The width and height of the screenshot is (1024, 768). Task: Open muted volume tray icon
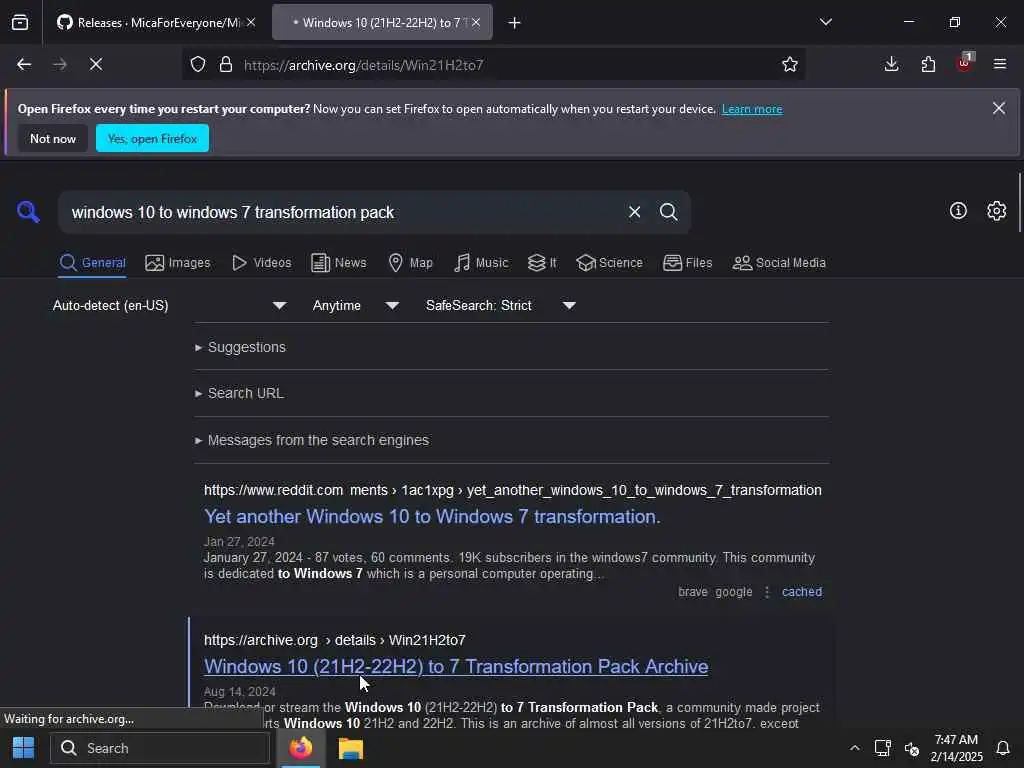(912, 748)
